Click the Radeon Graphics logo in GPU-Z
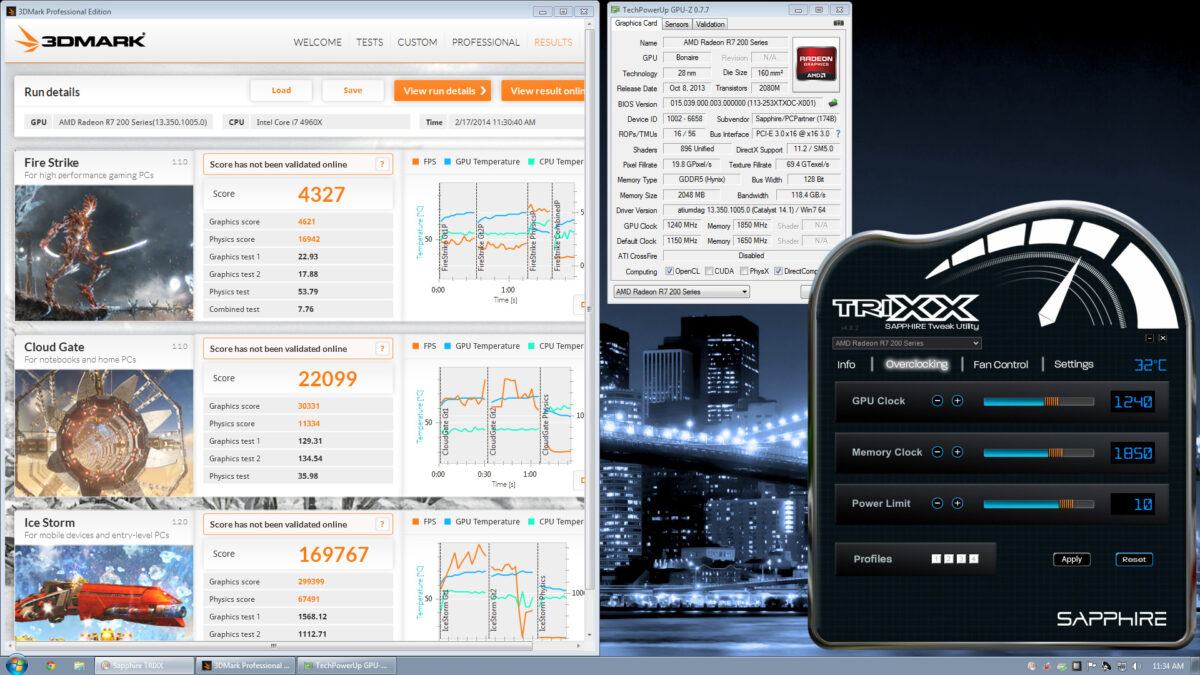Viewport: 1200px width, 675px height. pos(815,65)
